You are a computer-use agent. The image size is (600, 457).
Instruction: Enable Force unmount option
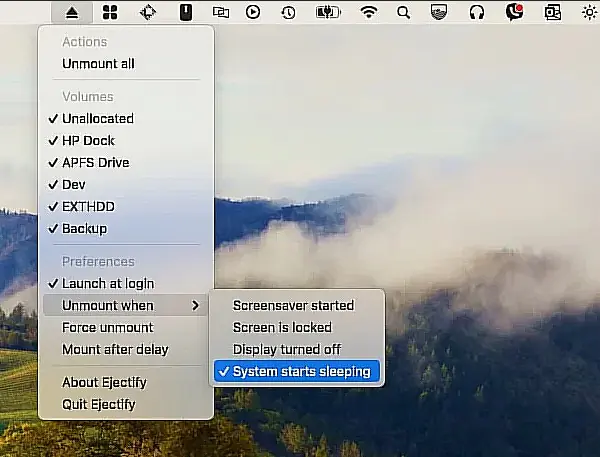pos(126,328)
